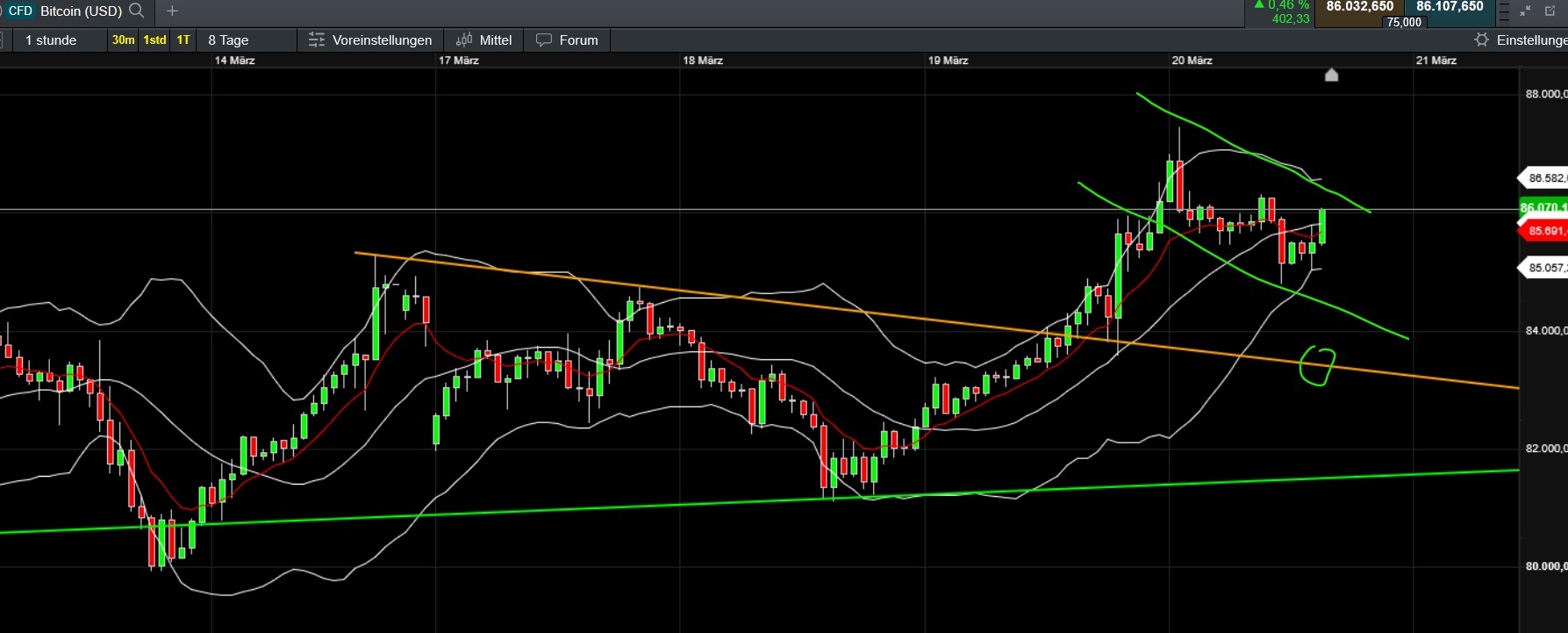Add a new chart tab with plus
Image resolution: width=1568 pixels, height=633 pixels.
pos(172,11)
